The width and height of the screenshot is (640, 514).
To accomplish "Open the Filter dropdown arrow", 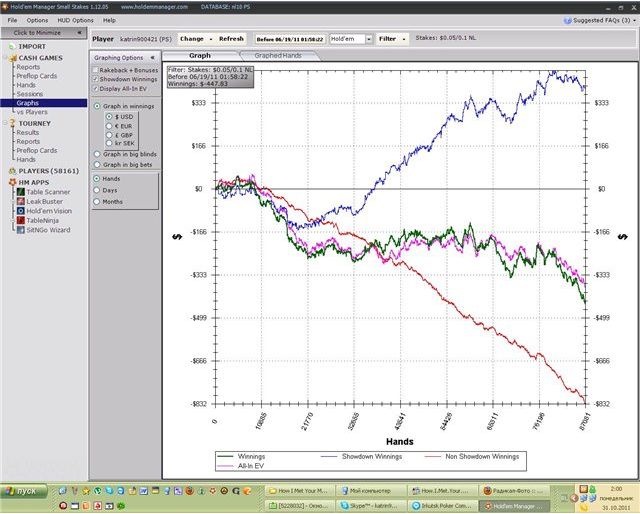I will click(x=404, y=39).
